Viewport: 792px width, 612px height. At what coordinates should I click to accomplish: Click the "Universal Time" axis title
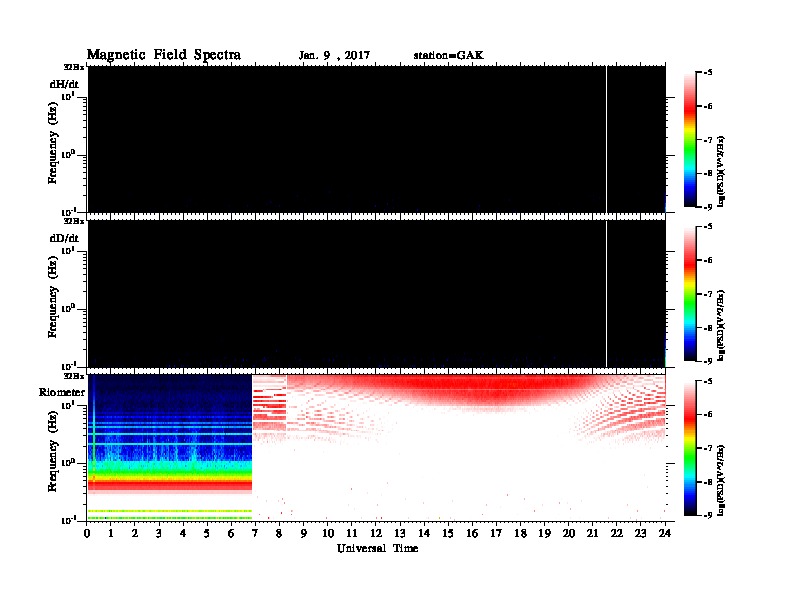(x=377, y=548)
